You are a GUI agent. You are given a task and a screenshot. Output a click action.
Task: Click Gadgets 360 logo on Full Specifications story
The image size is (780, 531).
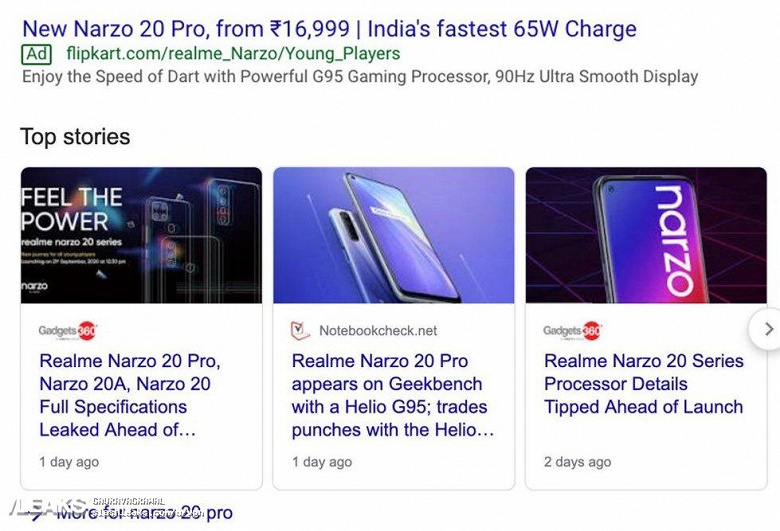pos(68,330)
